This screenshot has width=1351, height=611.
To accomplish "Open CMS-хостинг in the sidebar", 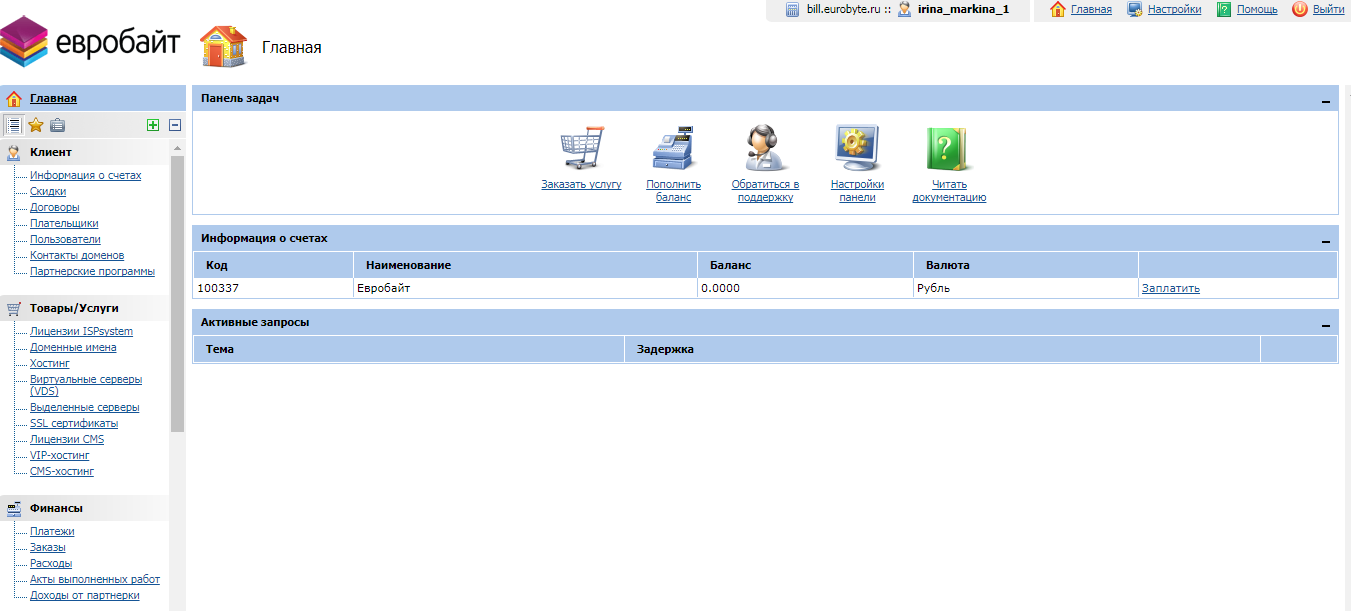I will click(62, 471).
